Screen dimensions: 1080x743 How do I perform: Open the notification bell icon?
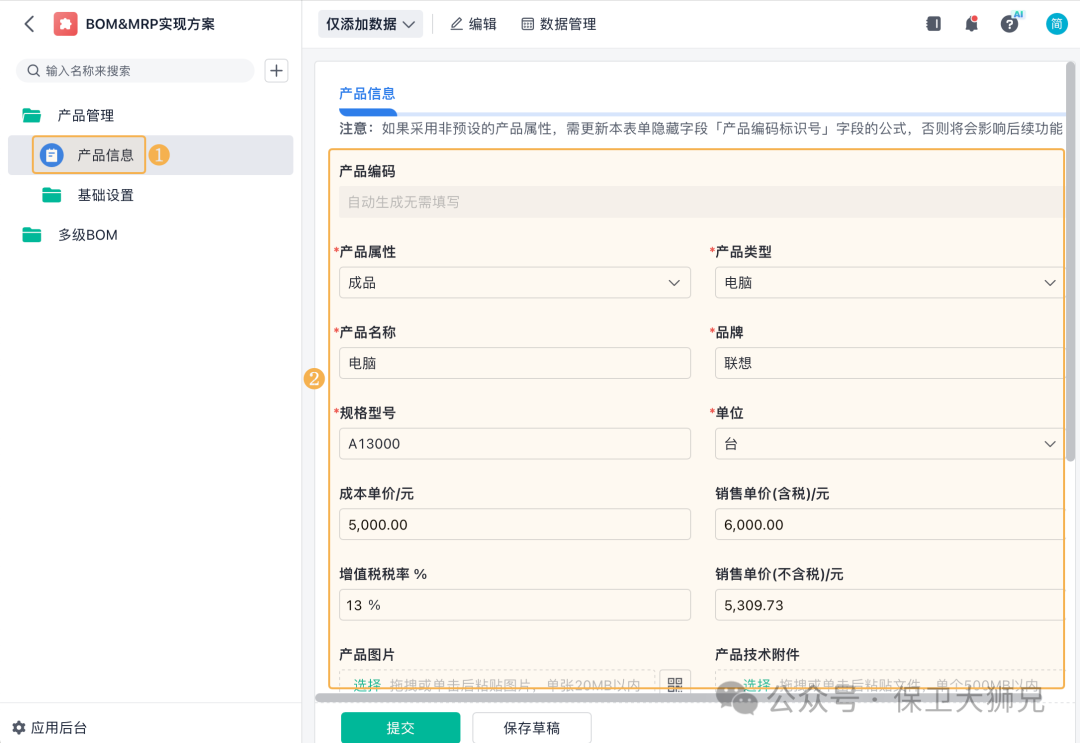(x=971, y=24)
